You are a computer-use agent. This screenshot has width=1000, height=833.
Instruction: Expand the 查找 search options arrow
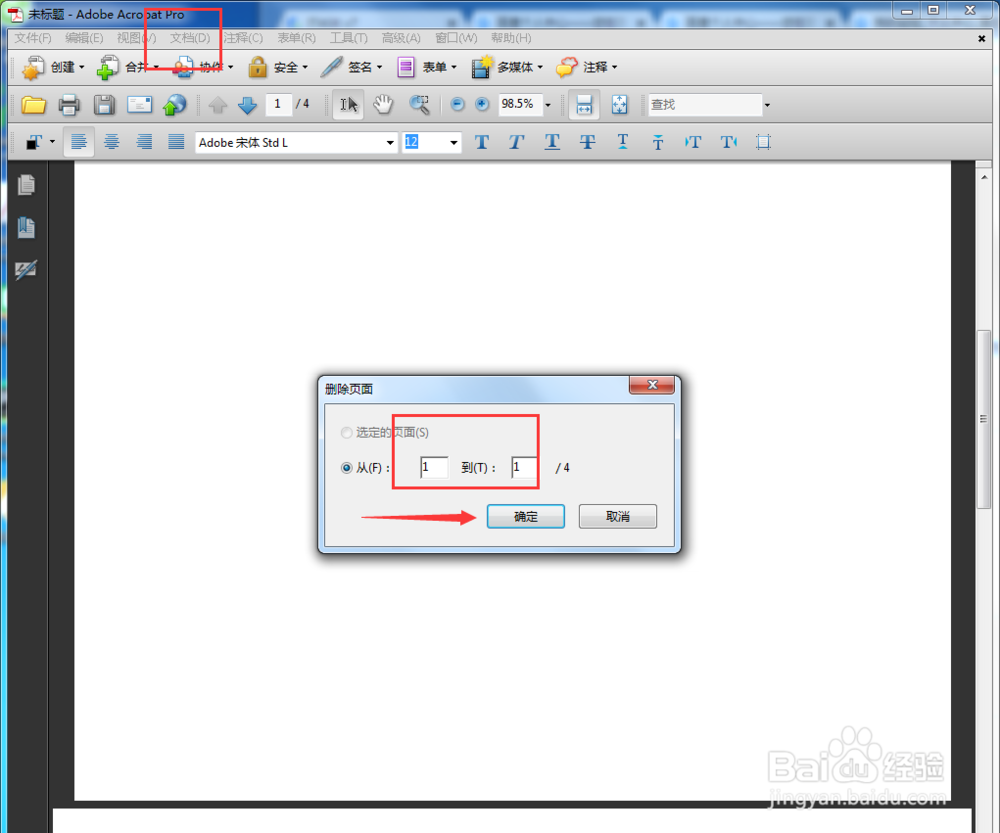pyautogui.click(x=767, y=105)
